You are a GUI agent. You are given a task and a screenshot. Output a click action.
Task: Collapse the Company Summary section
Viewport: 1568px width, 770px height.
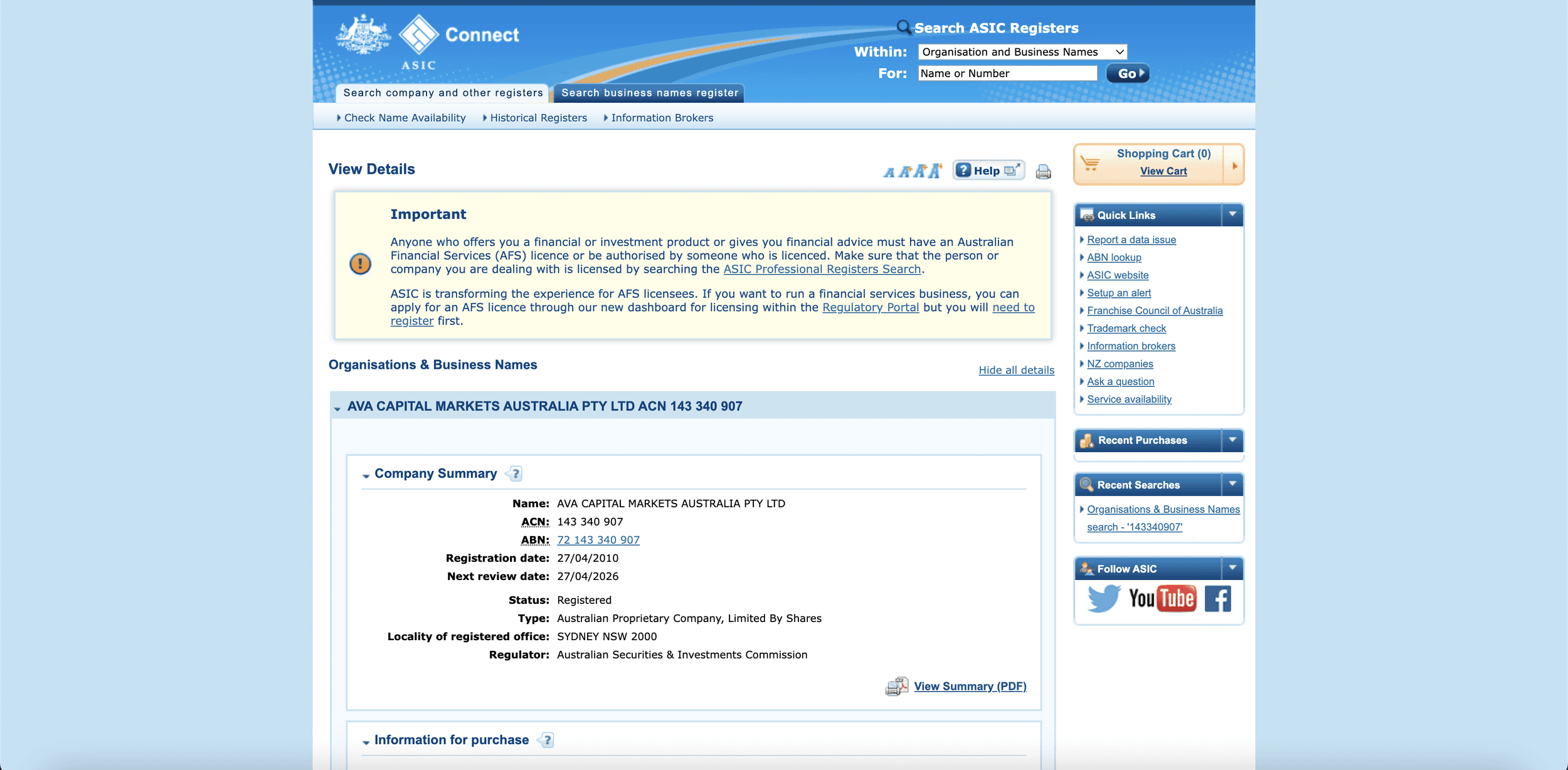[366, 476]
